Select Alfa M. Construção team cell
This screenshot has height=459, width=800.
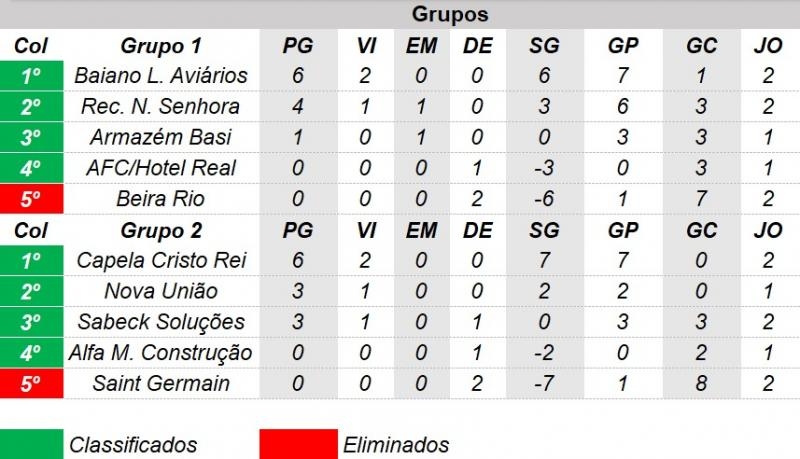(161, 352)
